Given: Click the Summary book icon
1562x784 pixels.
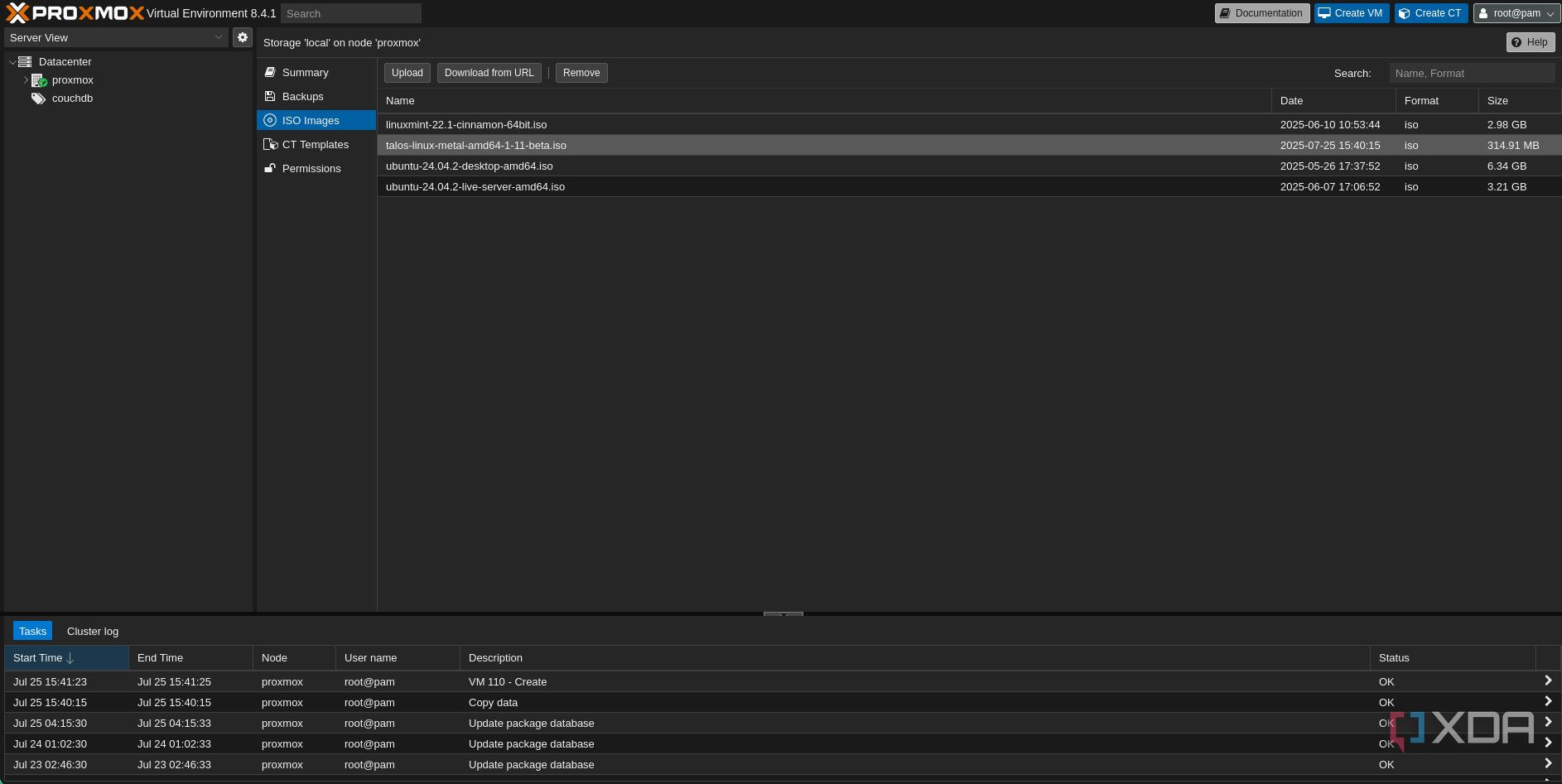Looking at the screenshot, I should 270,73.
